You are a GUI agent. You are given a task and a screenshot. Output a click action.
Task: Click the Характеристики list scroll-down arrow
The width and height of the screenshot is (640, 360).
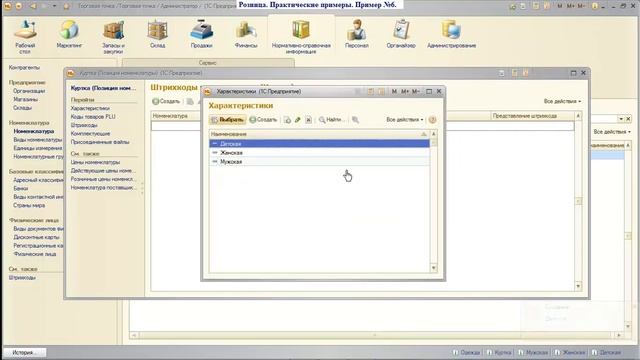pyautogui.click(x=433, y=268)
